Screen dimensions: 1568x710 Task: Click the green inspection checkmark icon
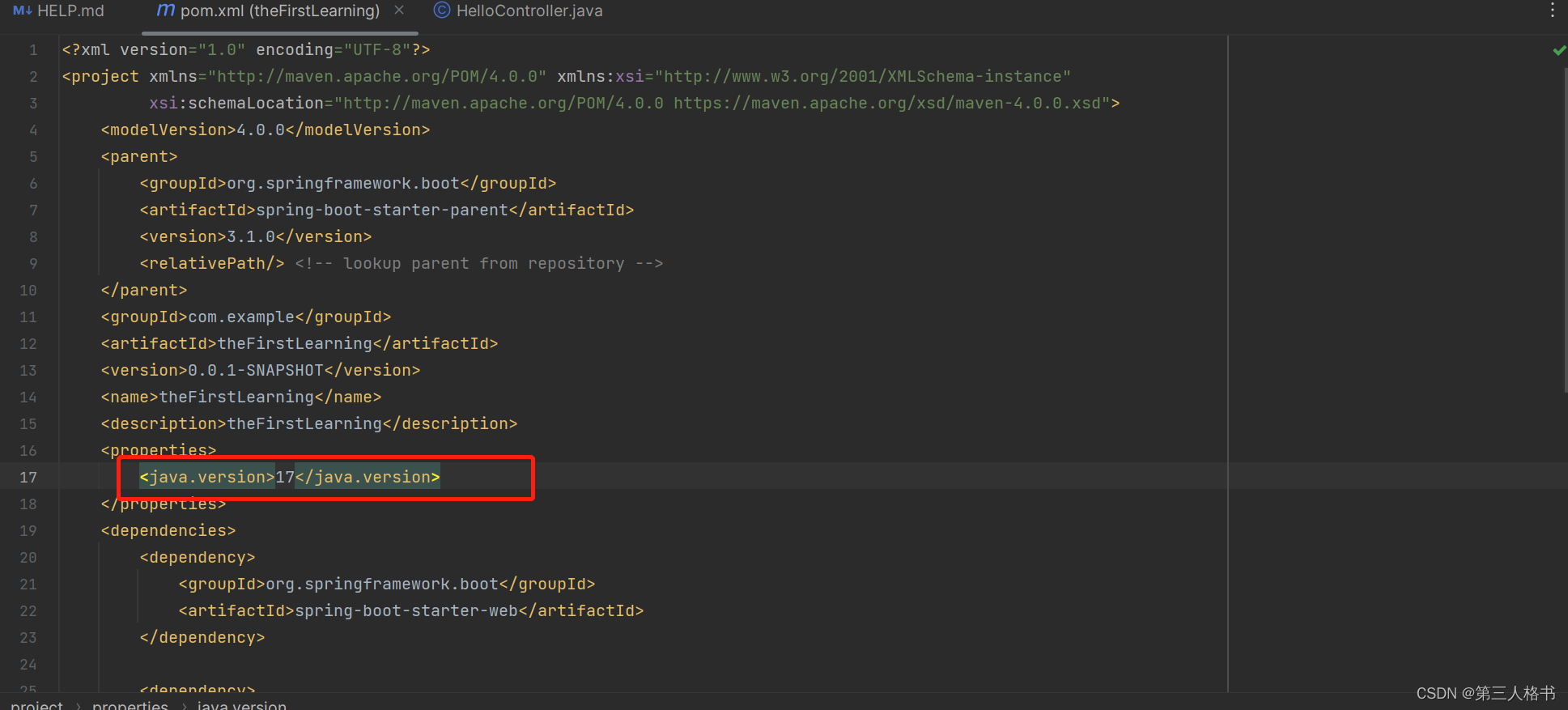click(1559, 50)
